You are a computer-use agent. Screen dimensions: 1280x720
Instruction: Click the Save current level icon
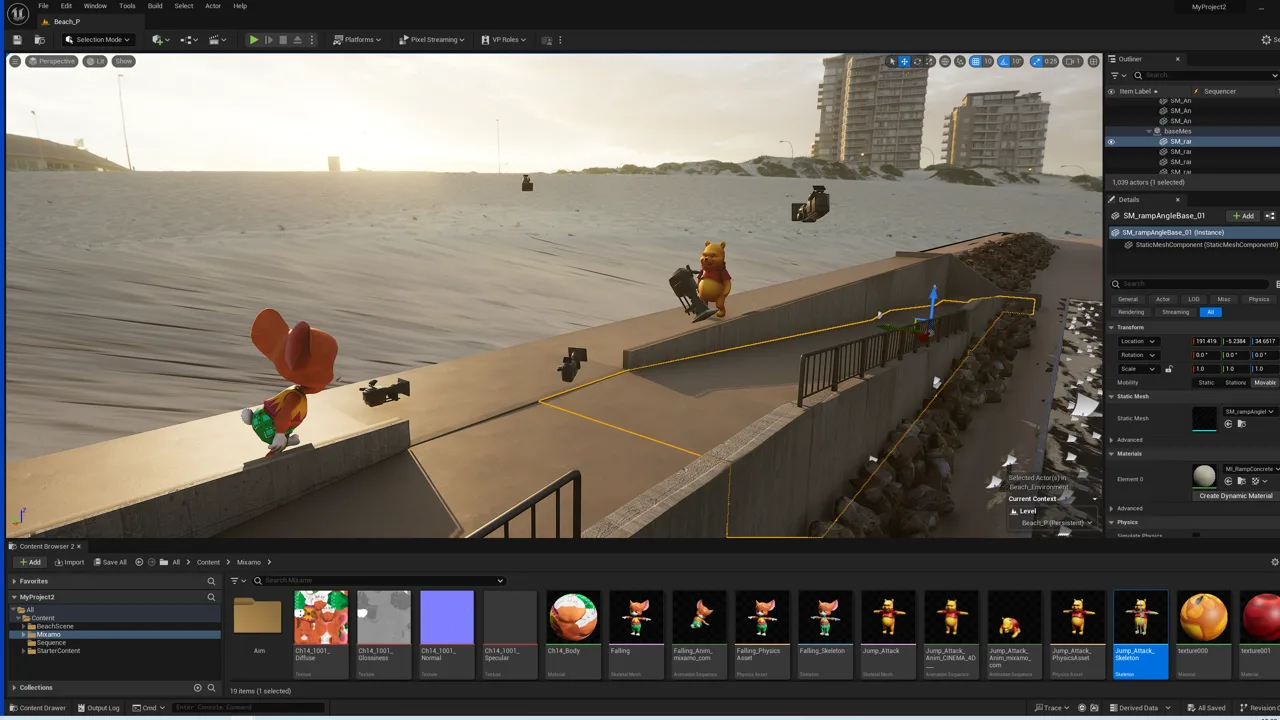tap(18, 40)
